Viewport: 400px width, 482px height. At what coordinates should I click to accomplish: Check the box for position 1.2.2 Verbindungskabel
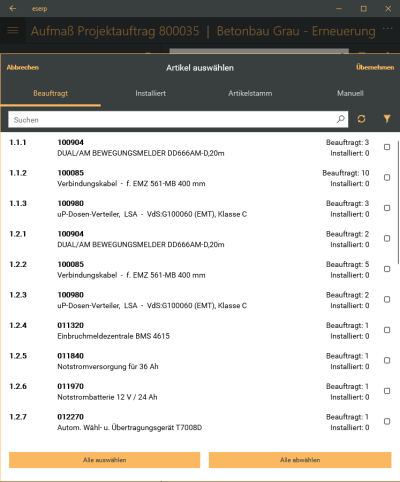(x=387, y=269)
